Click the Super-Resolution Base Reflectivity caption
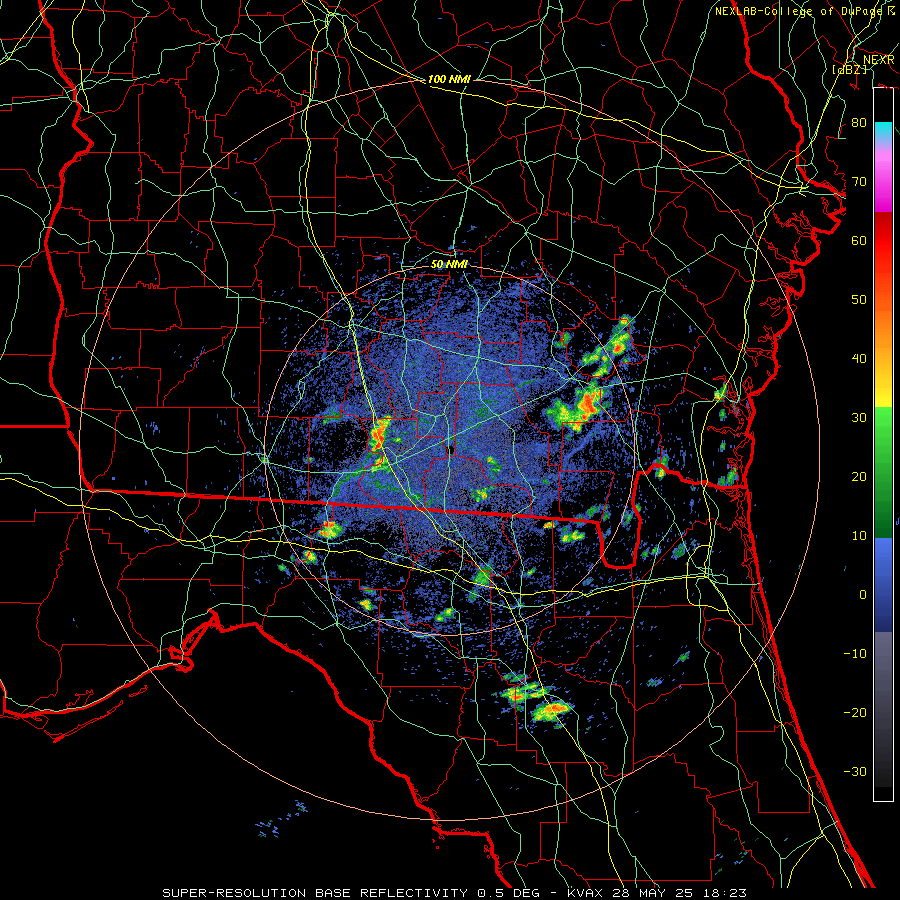The width and height of the screenshot is (900, 900). click(454, 893)
